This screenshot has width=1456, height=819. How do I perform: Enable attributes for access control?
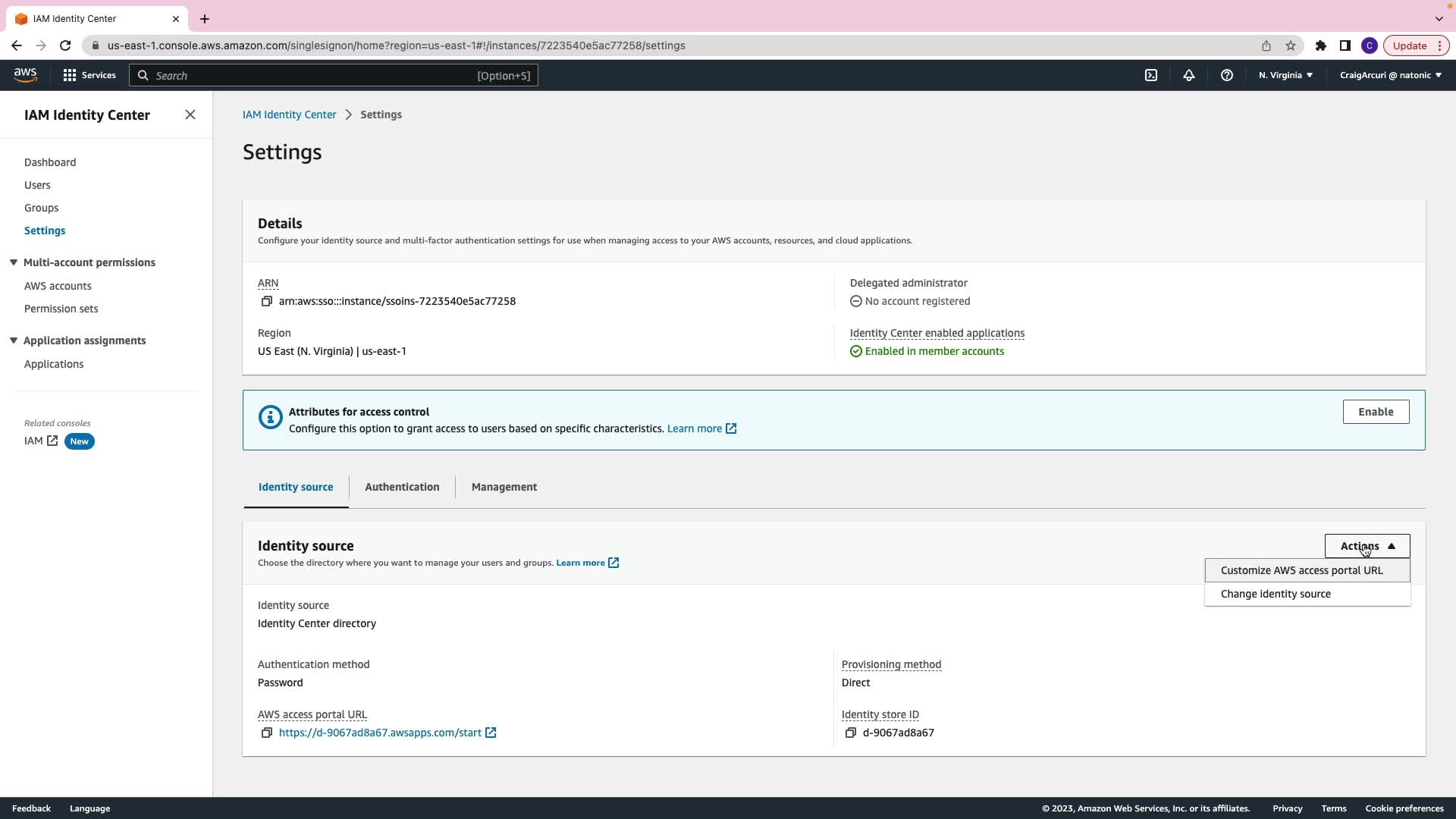(x=1375, y=412)
